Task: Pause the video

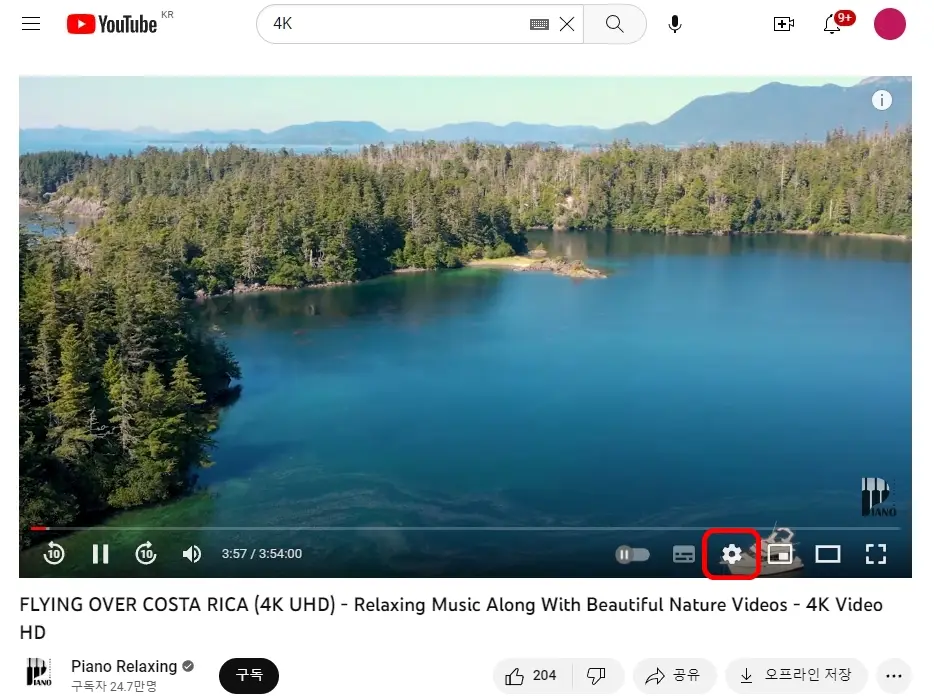Action: coord(101,554)
